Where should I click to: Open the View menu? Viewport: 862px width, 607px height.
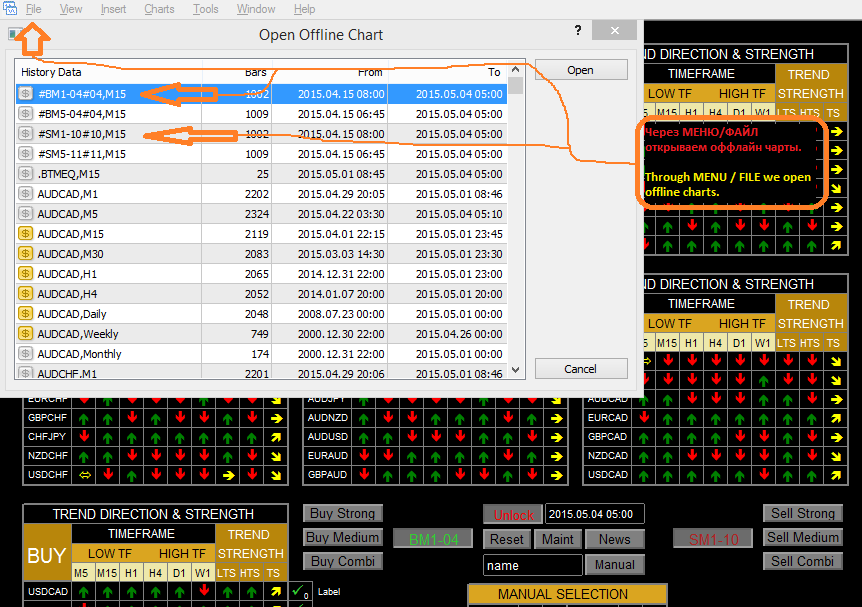coord(71,9)
